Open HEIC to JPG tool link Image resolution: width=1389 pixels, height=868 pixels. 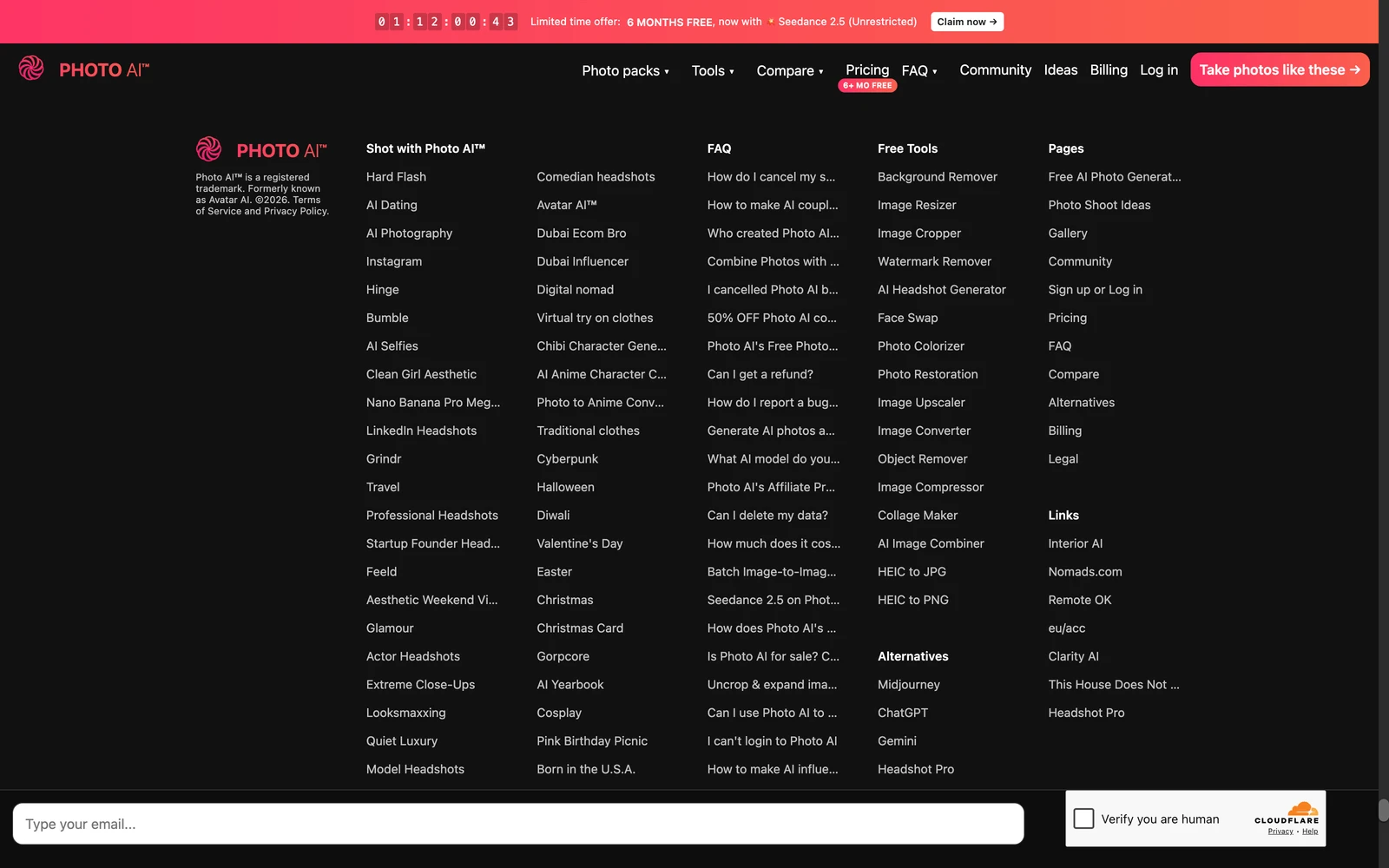(x=912, y=572)
